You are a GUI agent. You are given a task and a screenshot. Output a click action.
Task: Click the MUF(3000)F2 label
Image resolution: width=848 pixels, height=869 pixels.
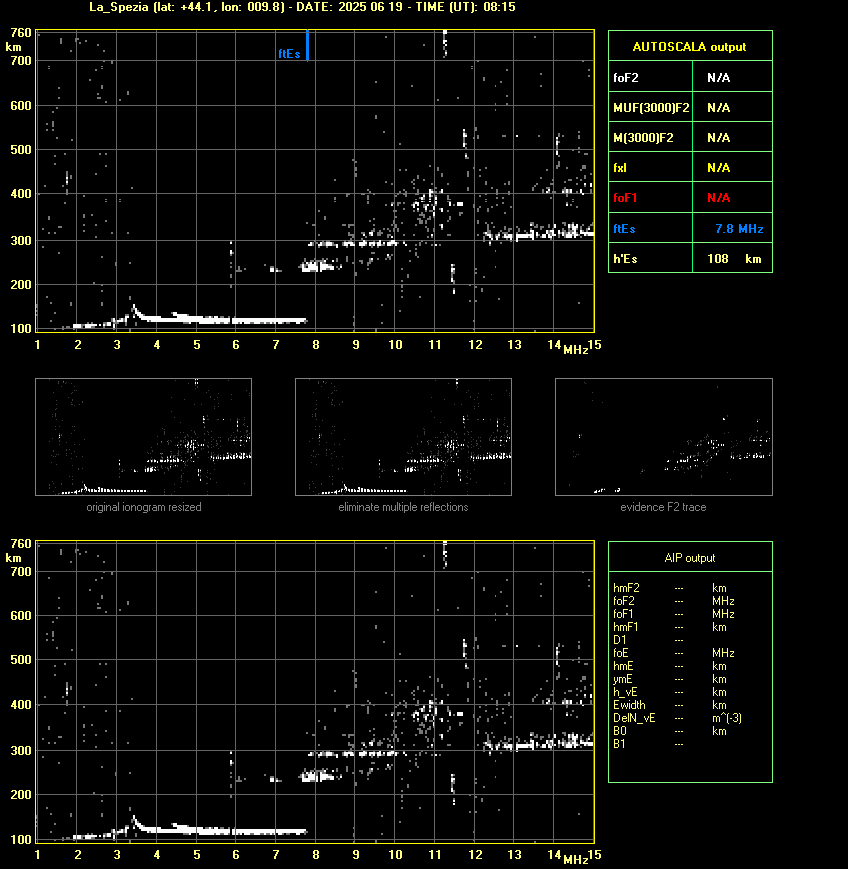tap(651, 108)
